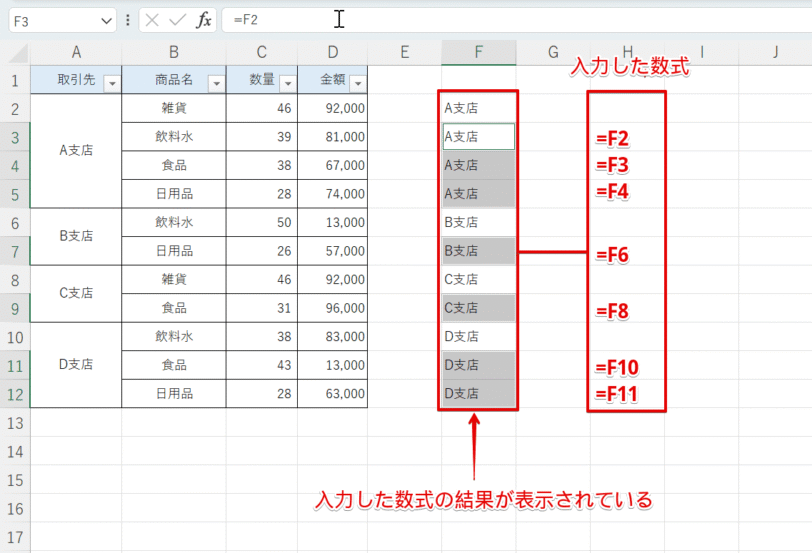The image size is (812, 553).
Task: Click the 取引先 header cell
Action: tap(76, 80)
